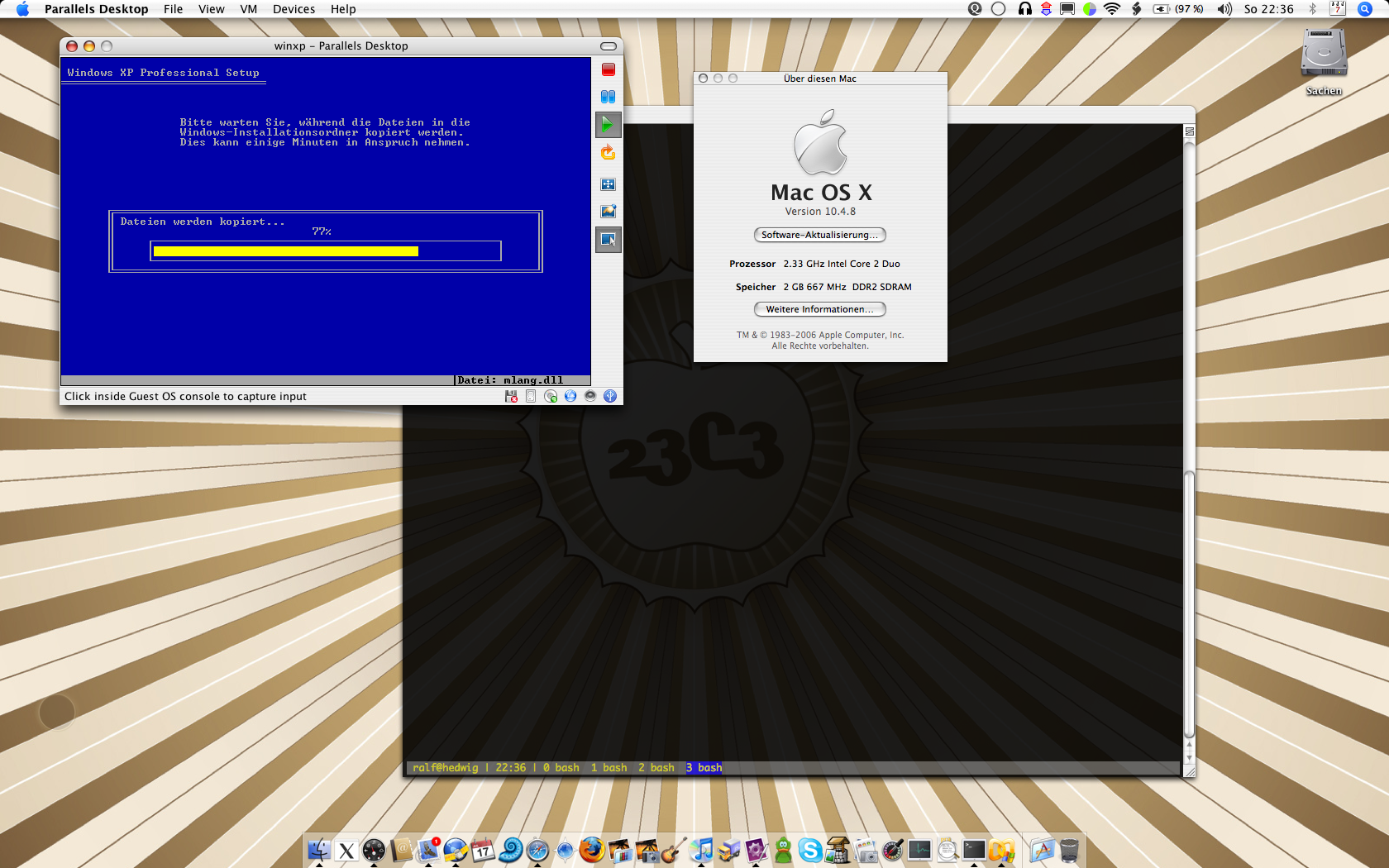Open the floppy disk status icon

click(x=511, y=396)
